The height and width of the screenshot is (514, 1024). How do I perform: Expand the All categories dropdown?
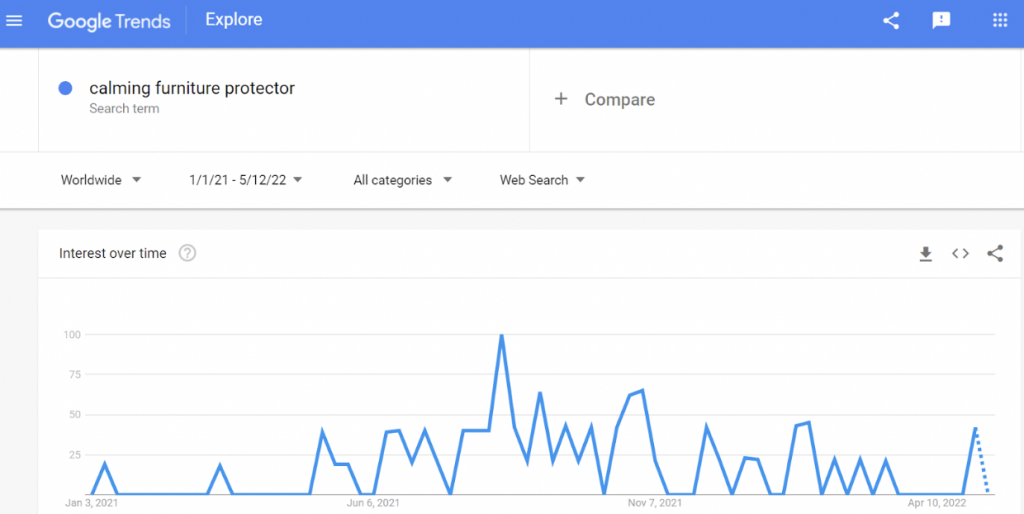(402, 180)
